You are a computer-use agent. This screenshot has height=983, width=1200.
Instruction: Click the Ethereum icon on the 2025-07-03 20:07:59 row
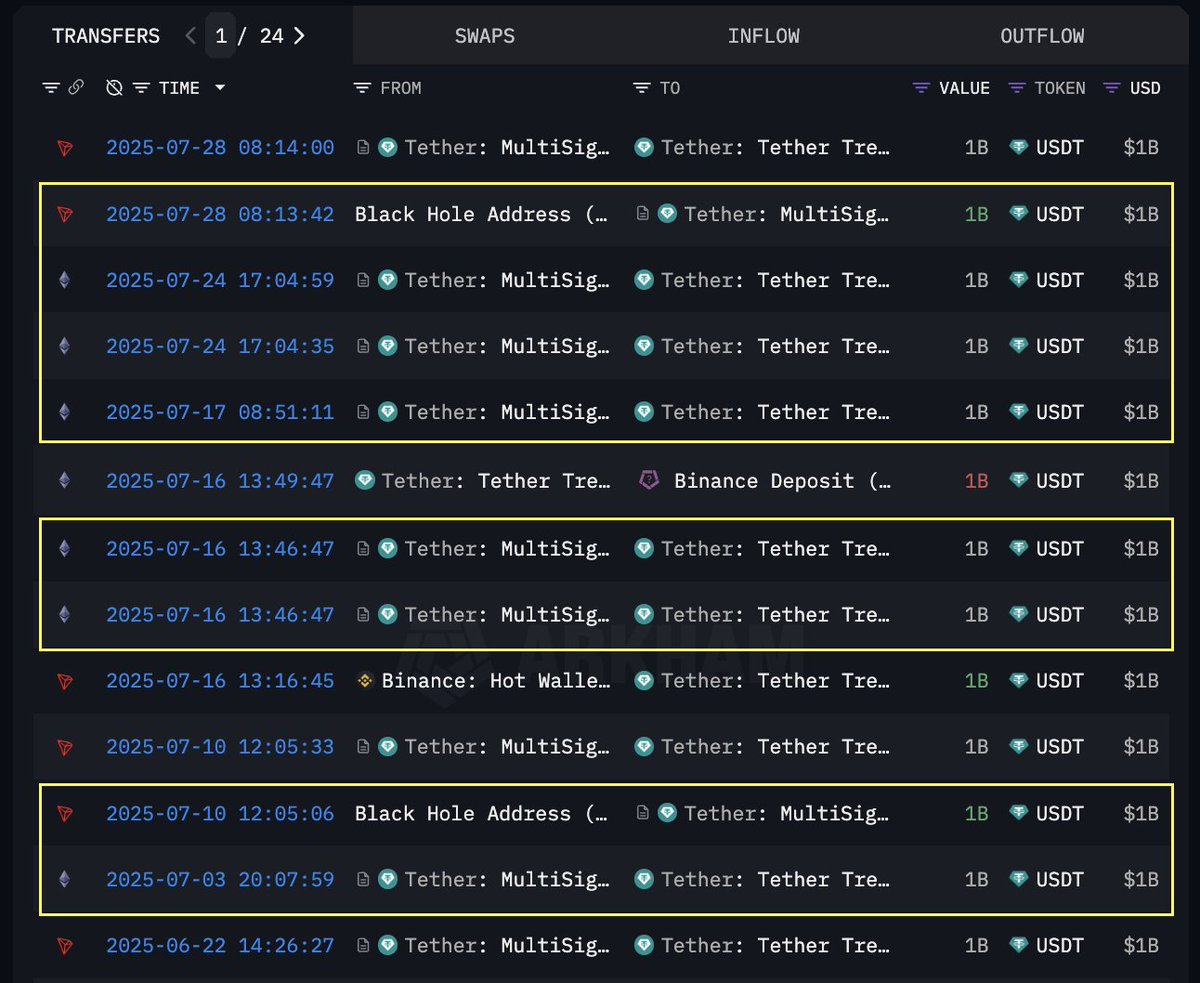(x=65, y=880)
